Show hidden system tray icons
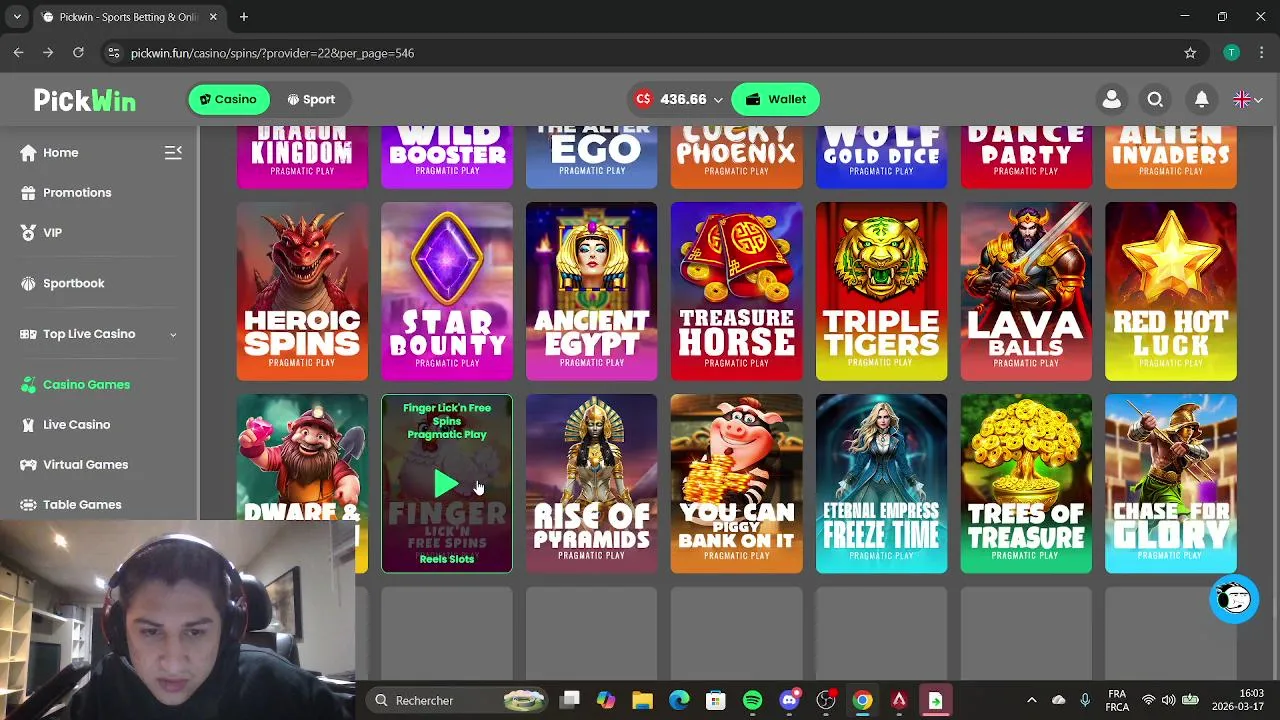 1032,700
